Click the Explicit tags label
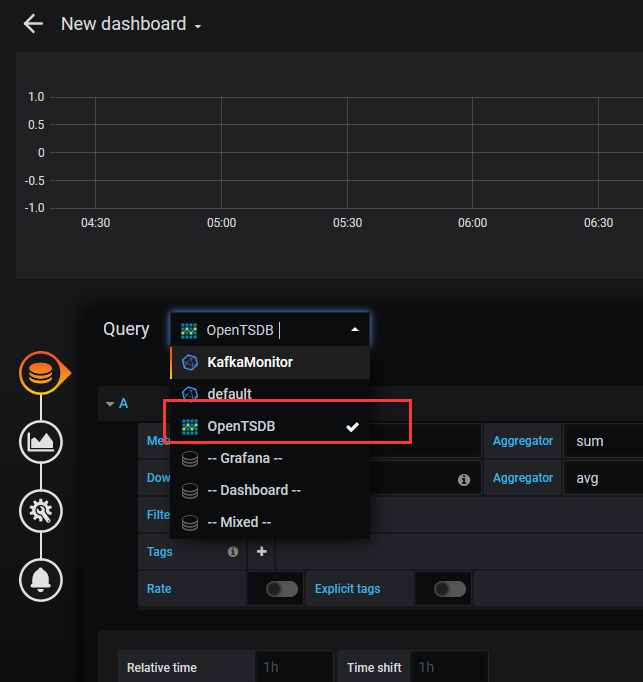Screen dimensions: 643x682 (347, 588)
